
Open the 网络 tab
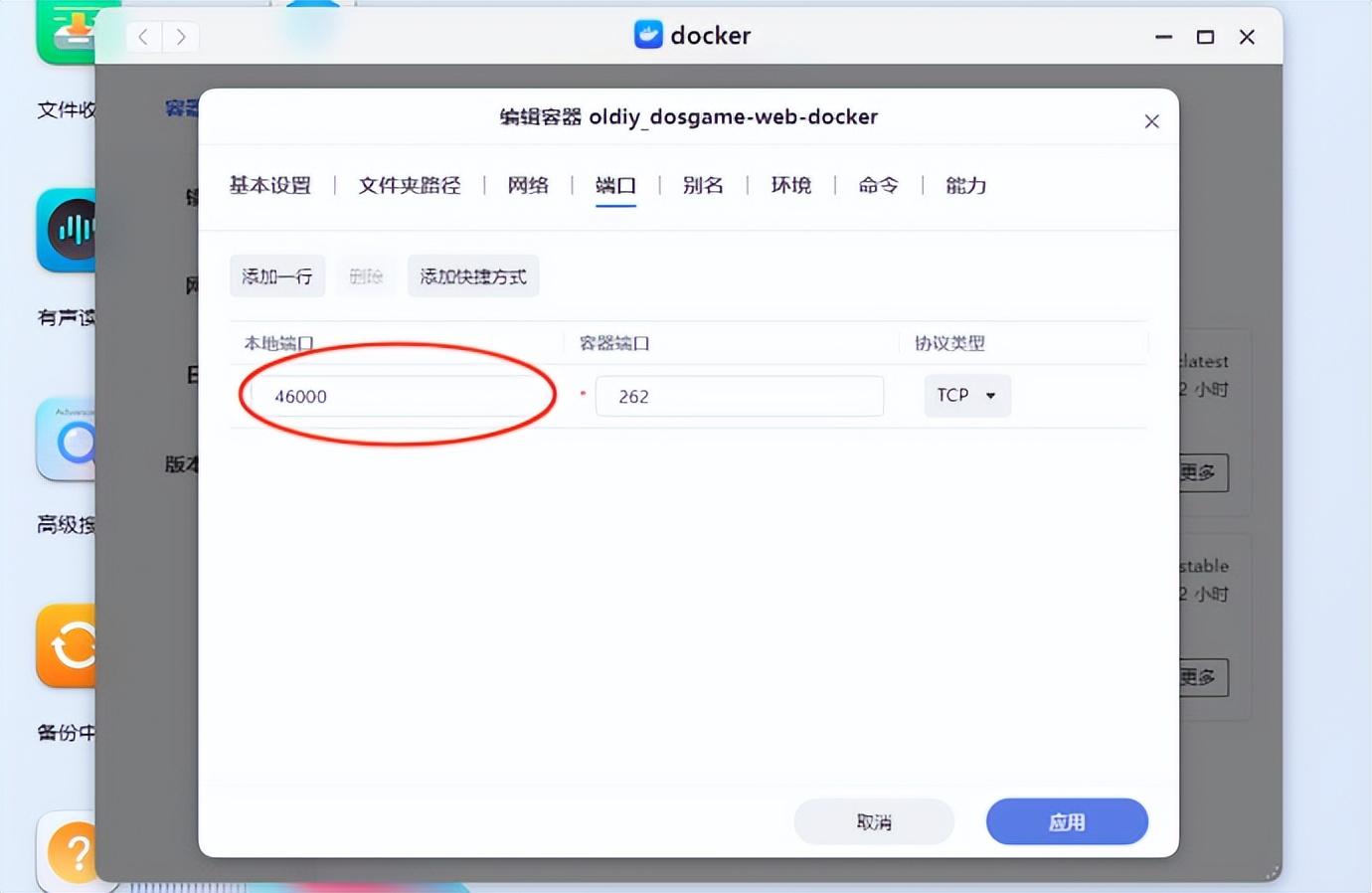(x=528, y=185)
